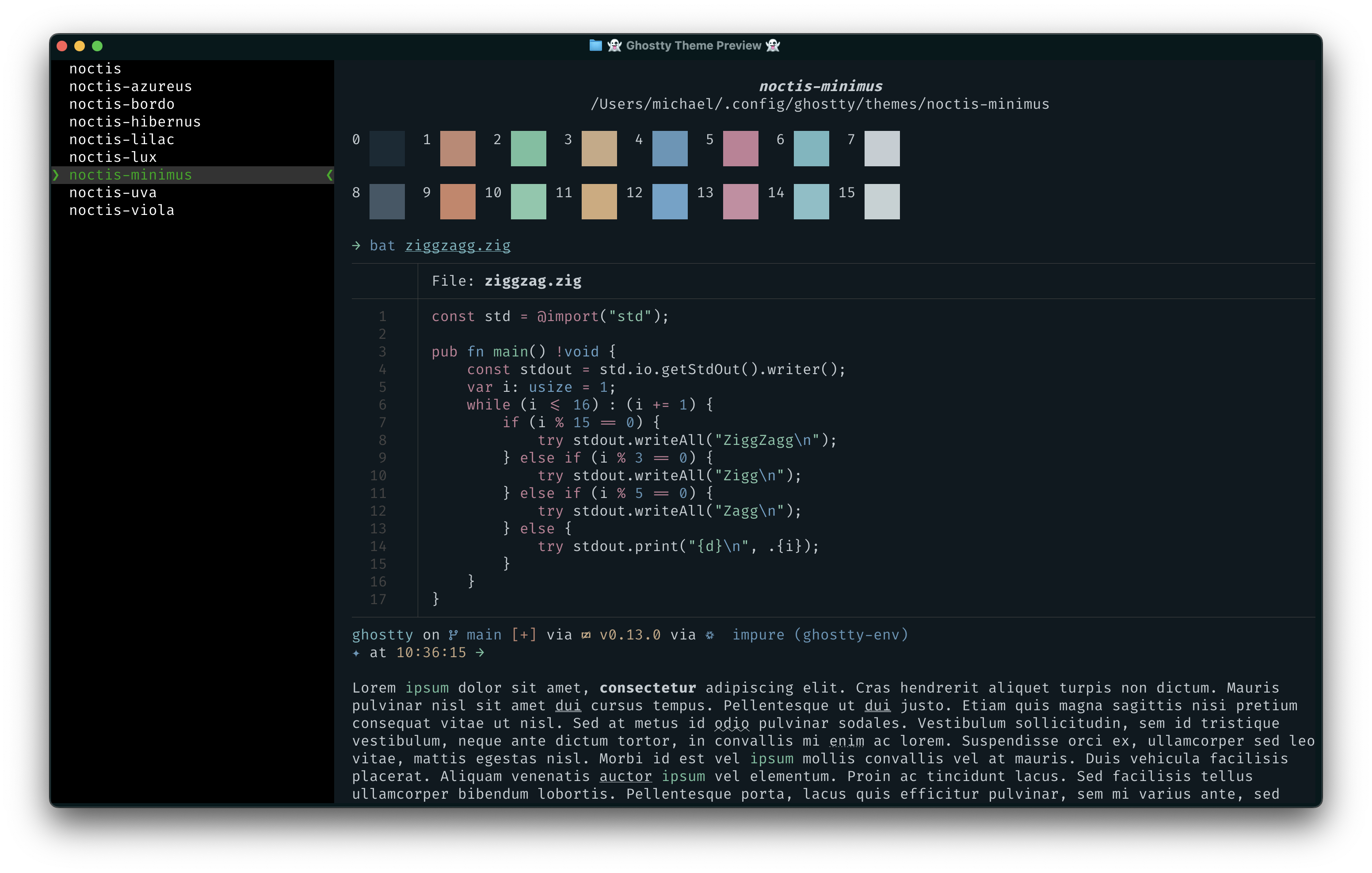Screen dimensions: 1372x873
Task: Click the '@import' call on line 1
Action: pyautogui.click(x=568, y=317)
